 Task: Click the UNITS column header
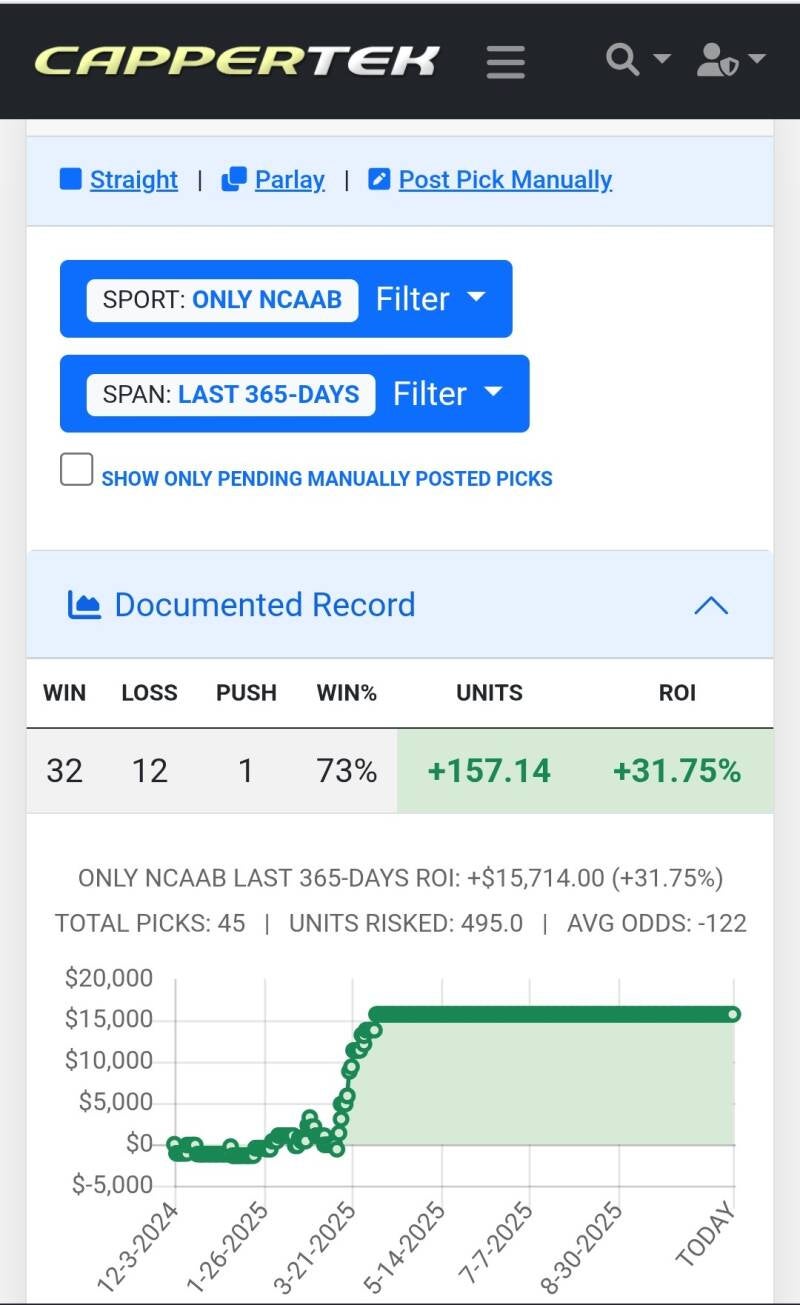pos(489,693)
